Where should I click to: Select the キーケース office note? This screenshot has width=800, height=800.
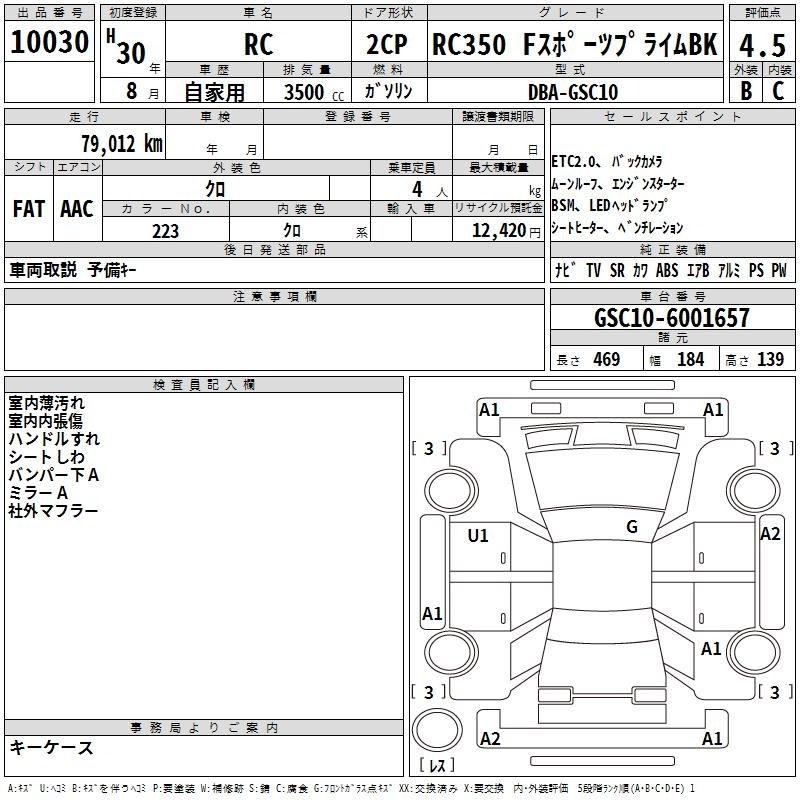51,747
